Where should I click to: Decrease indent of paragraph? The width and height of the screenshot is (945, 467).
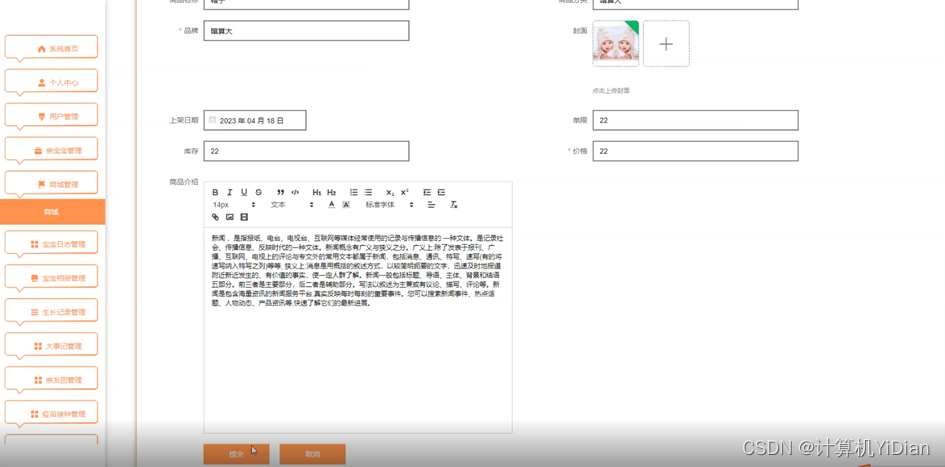427,192
